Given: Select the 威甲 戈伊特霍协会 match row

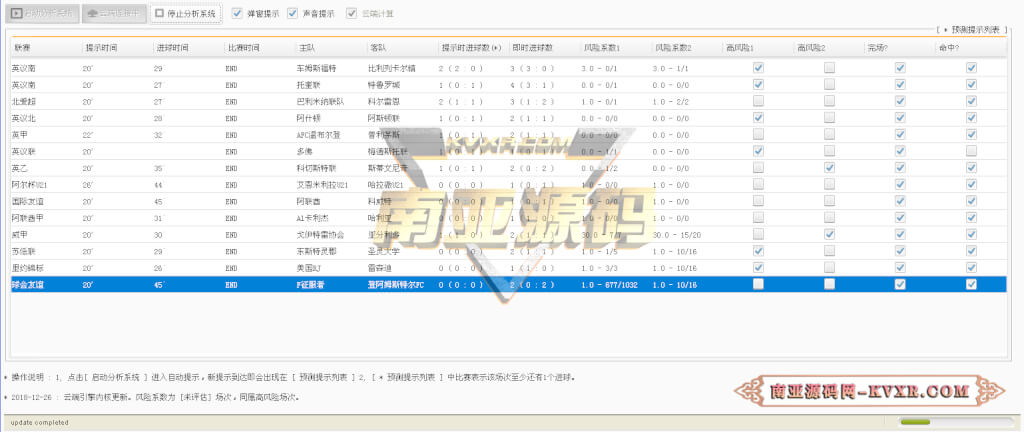Looking at the screenshot, I should click(509, 234).
